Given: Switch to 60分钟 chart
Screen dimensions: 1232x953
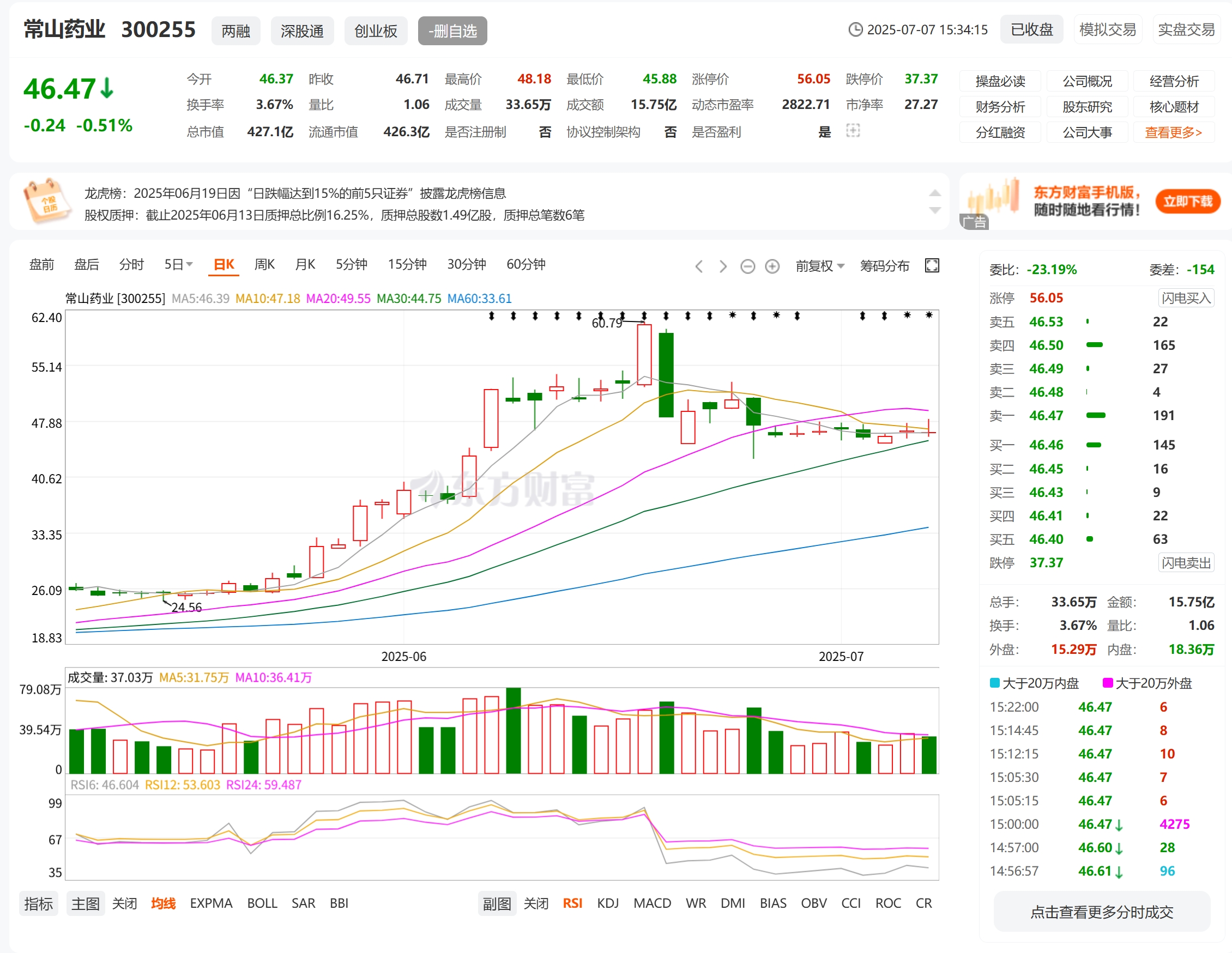Looking at the screenshot, I should click(526, 264).
